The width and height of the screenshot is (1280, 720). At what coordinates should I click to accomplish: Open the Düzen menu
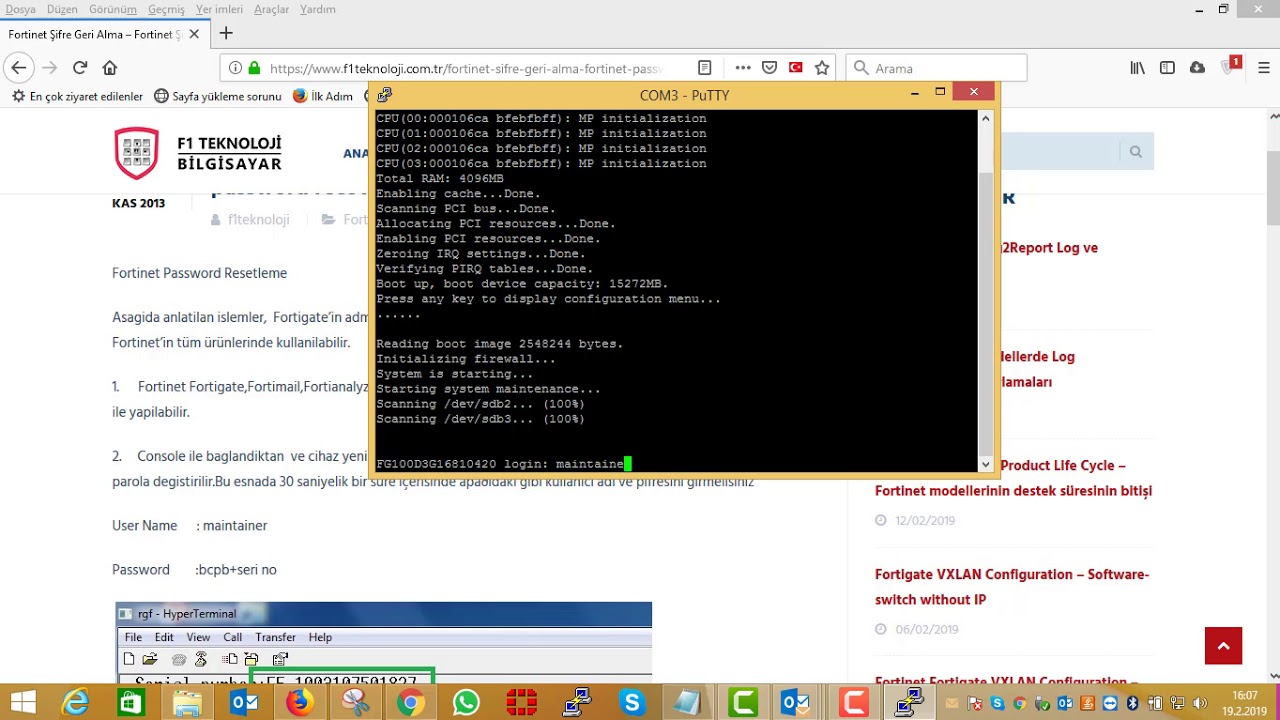click(x=62, y=9)
